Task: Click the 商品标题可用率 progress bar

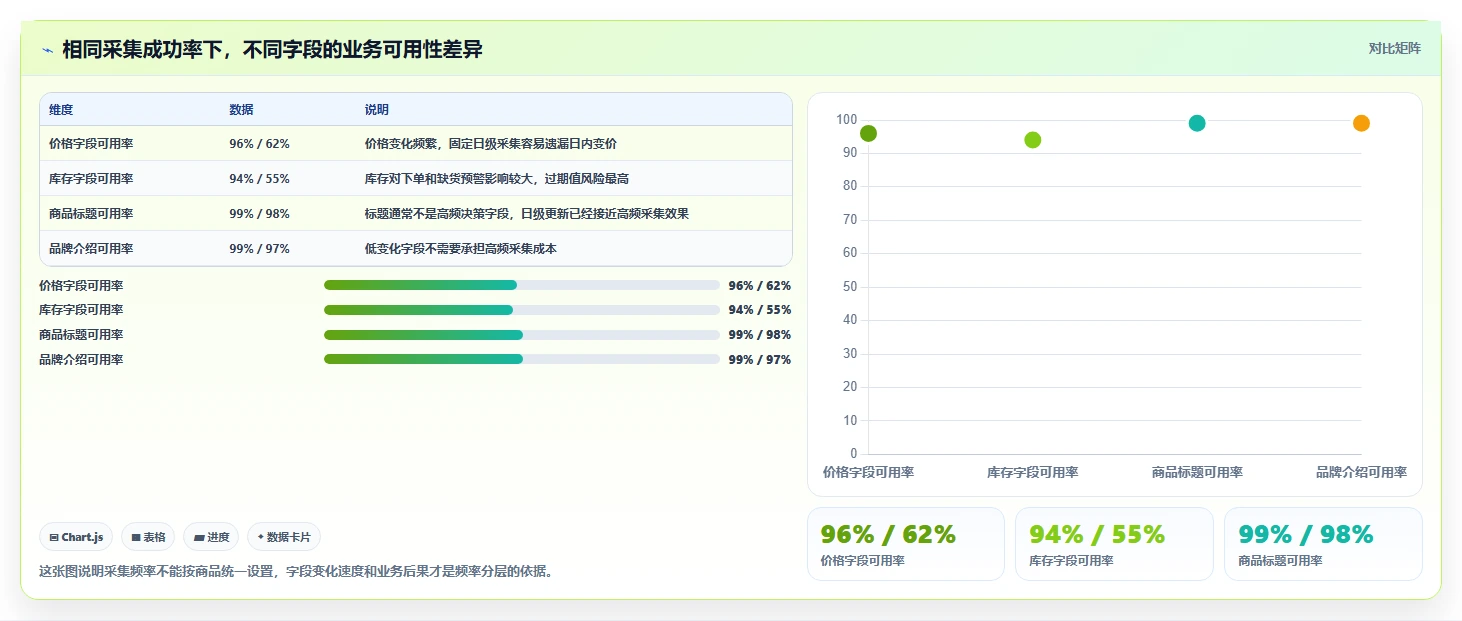Action: [x=522, y=335]
